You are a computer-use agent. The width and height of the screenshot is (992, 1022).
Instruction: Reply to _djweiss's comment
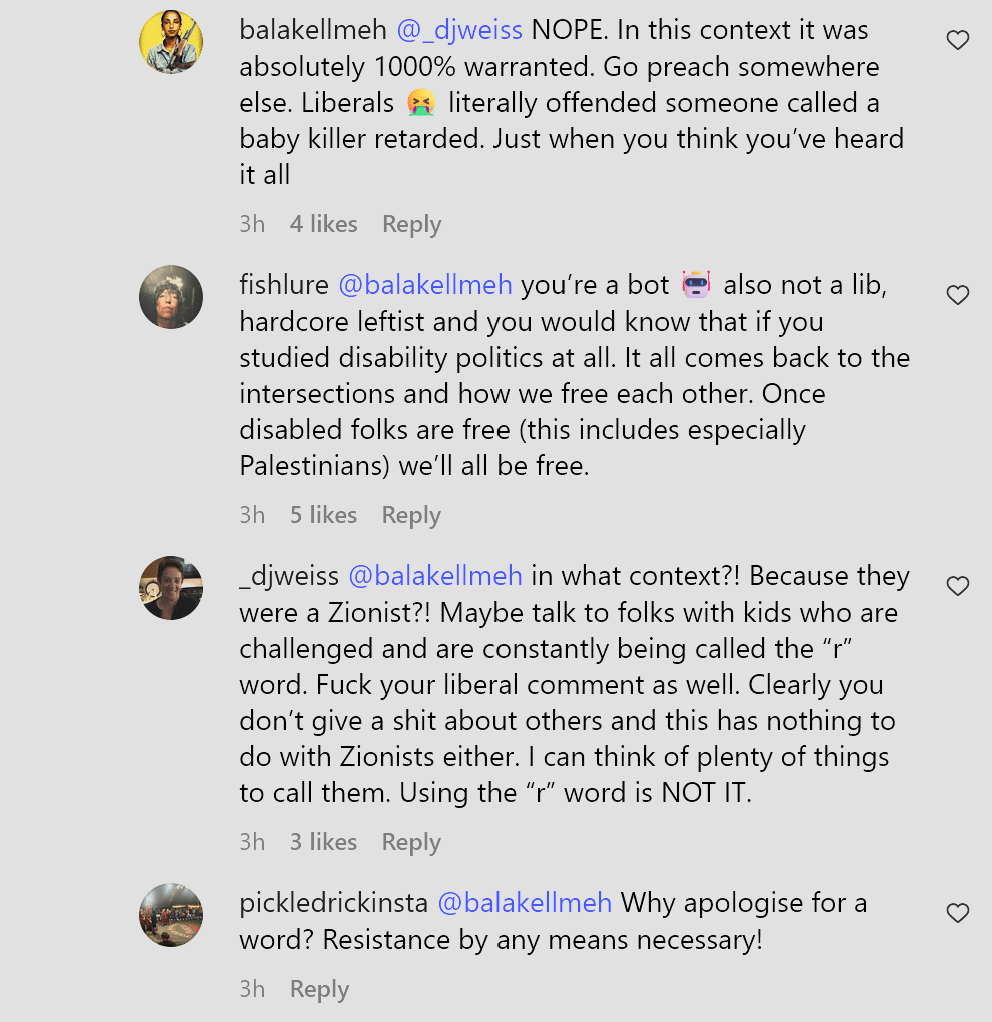[x=411, y=842]
